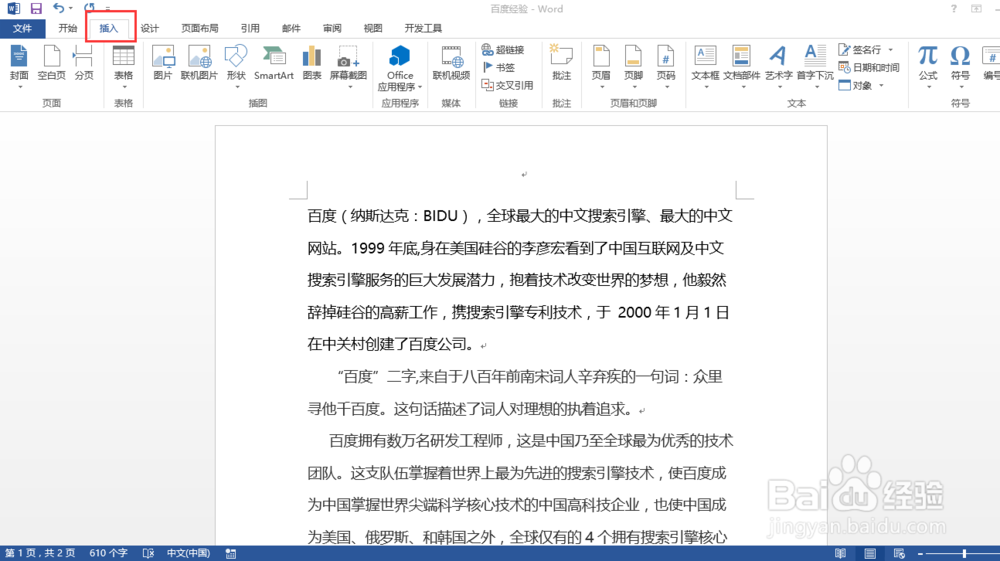
Task: Switch to References (引用) tab
Action: point(250,29)
